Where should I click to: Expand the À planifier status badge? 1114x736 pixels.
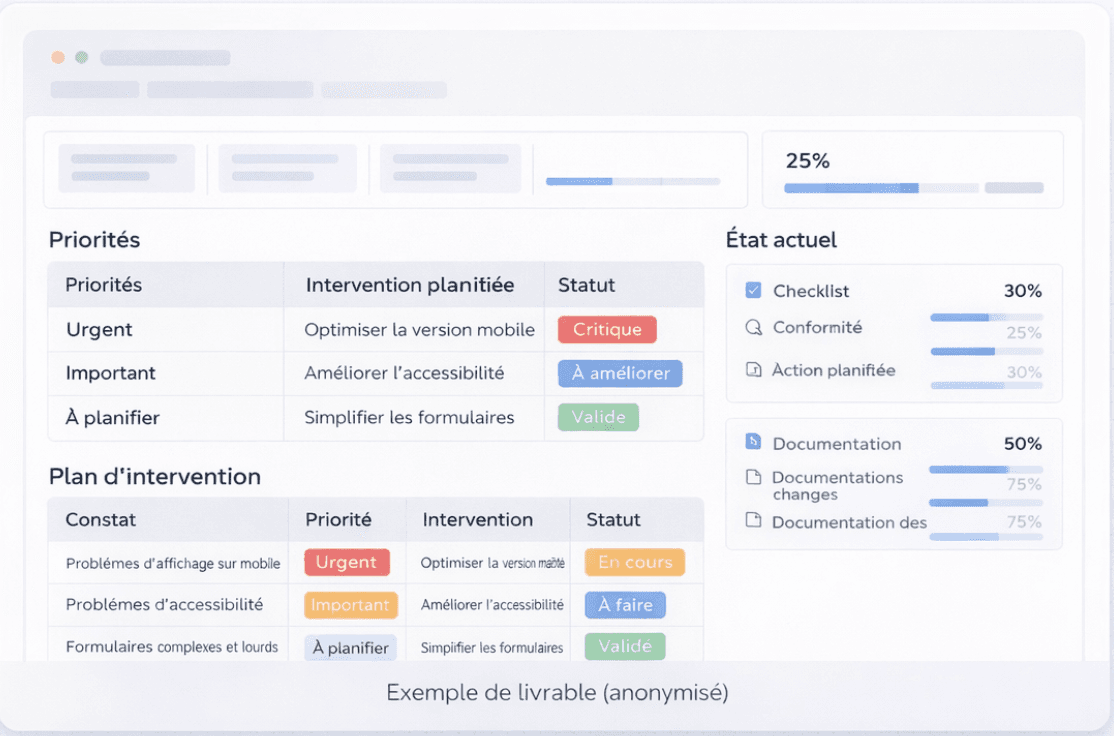click(x=351, y=647)
